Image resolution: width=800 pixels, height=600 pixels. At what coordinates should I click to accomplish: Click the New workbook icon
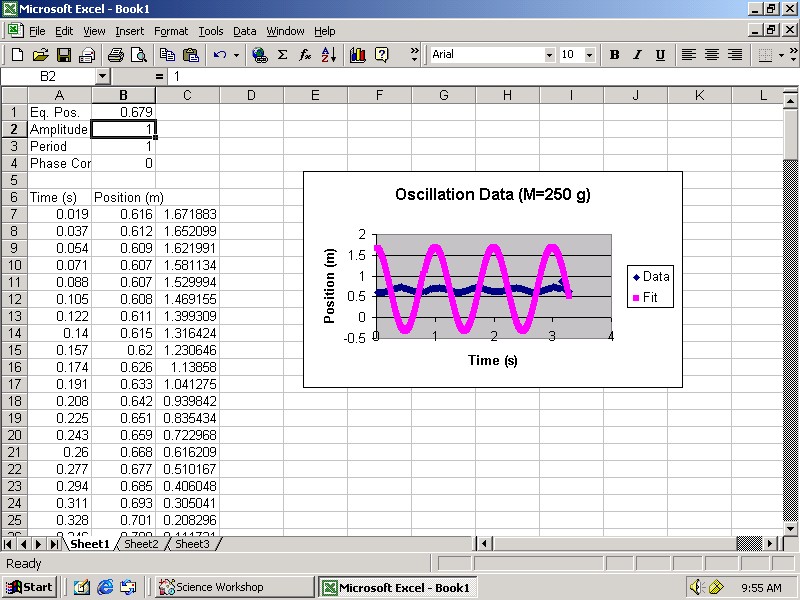click(17, 55)
